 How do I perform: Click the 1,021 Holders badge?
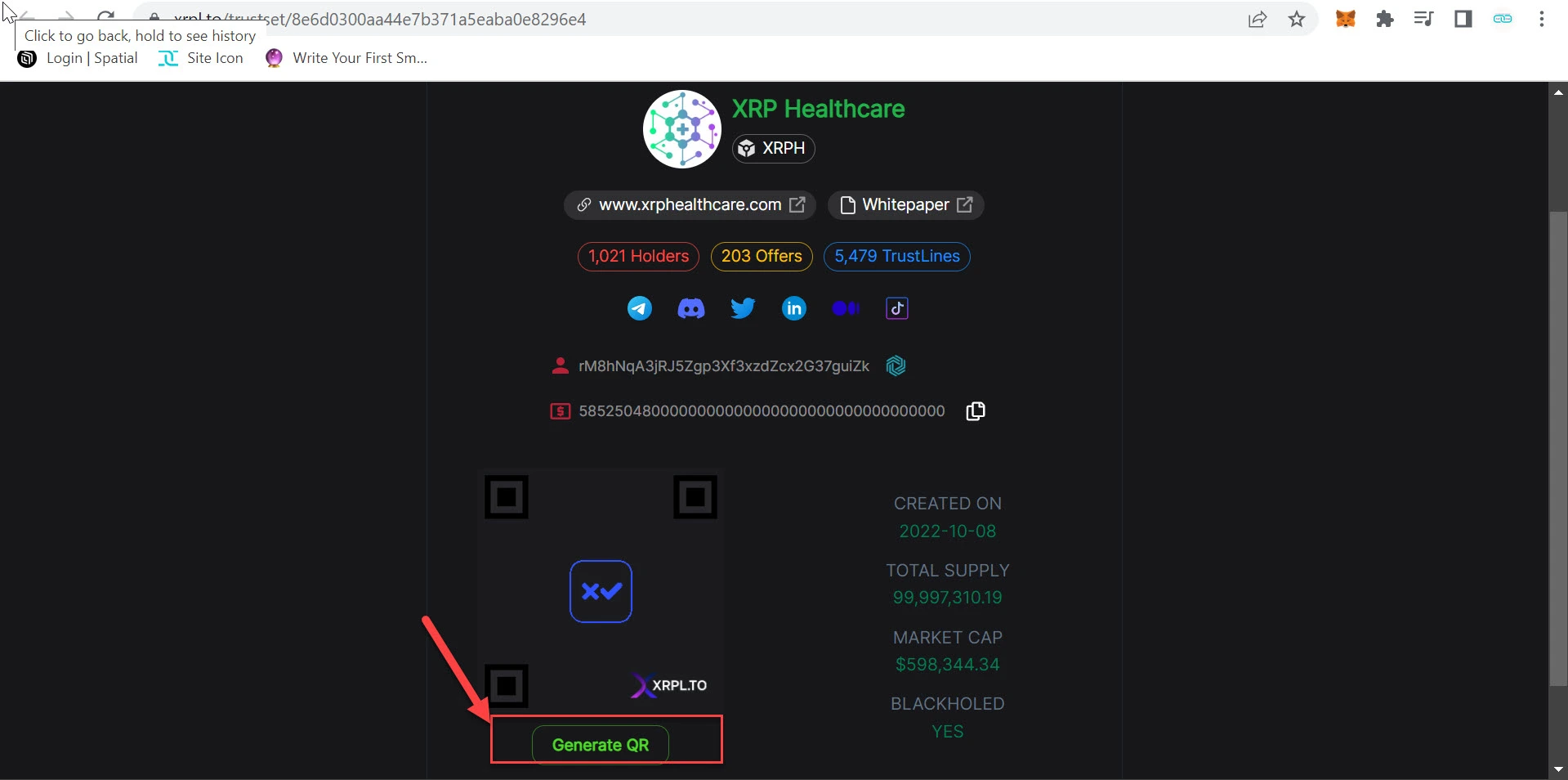[639, 257]
